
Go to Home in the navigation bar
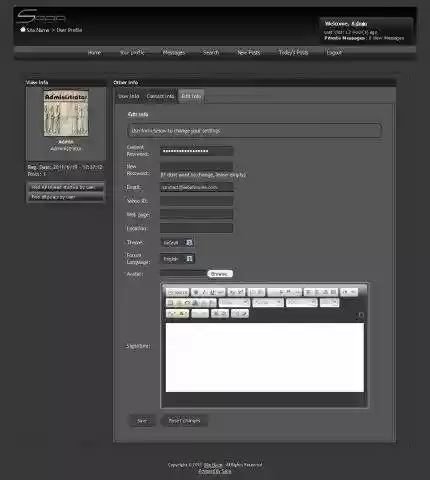point(94,52)
